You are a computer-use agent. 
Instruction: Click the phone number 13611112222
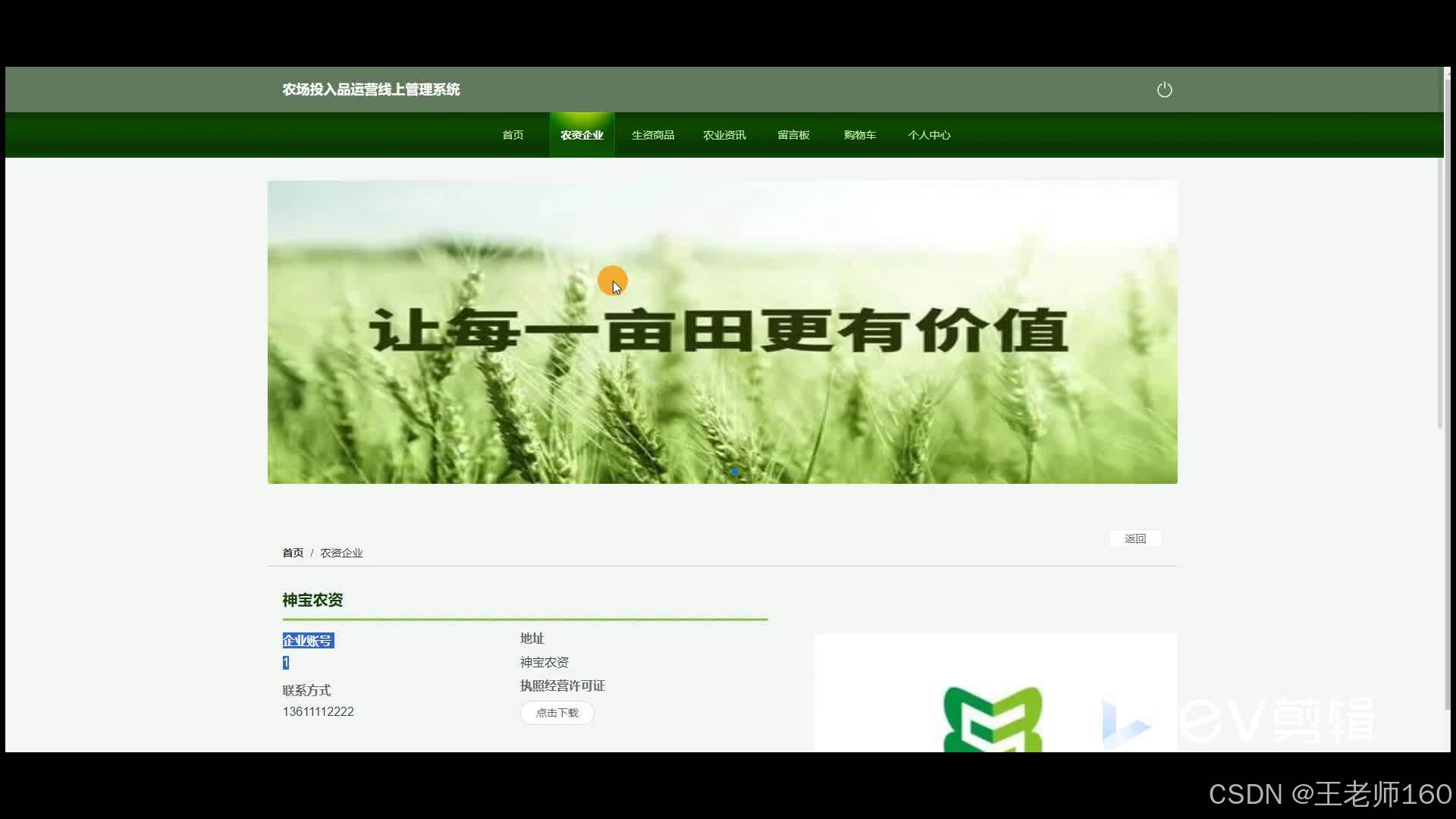318,711
